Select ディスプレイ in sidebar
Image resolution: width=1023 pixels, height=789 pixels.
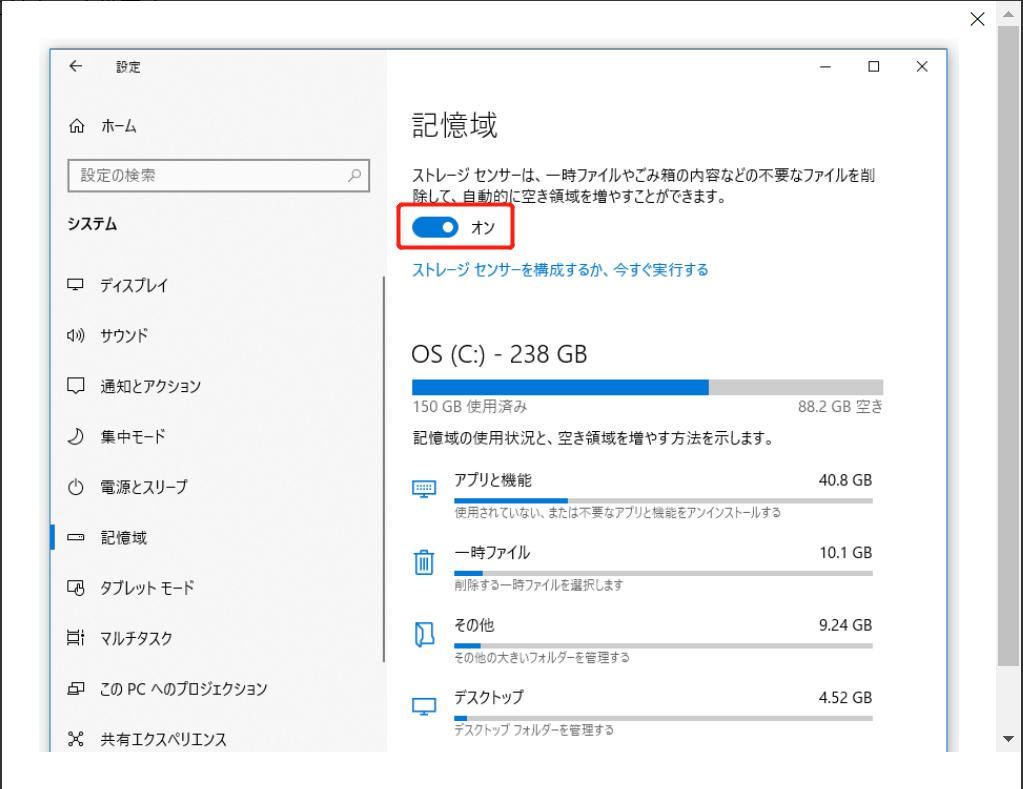tap(134, 285)
